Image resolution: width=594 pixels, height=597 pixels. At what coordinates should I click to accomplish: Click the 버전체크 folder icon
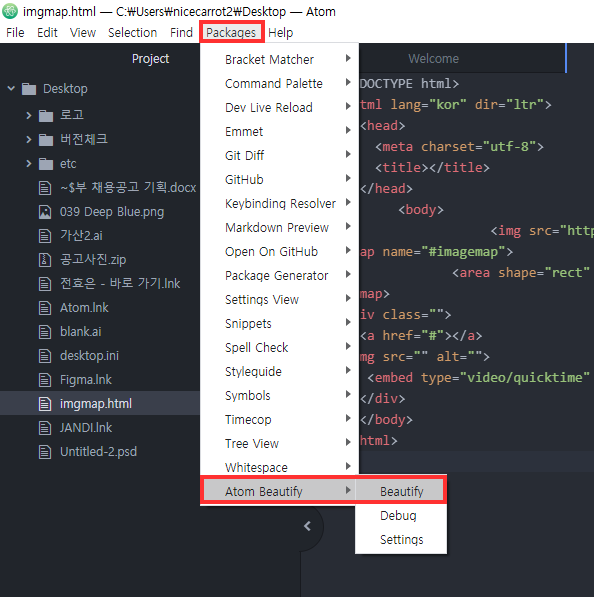point(46,140)
